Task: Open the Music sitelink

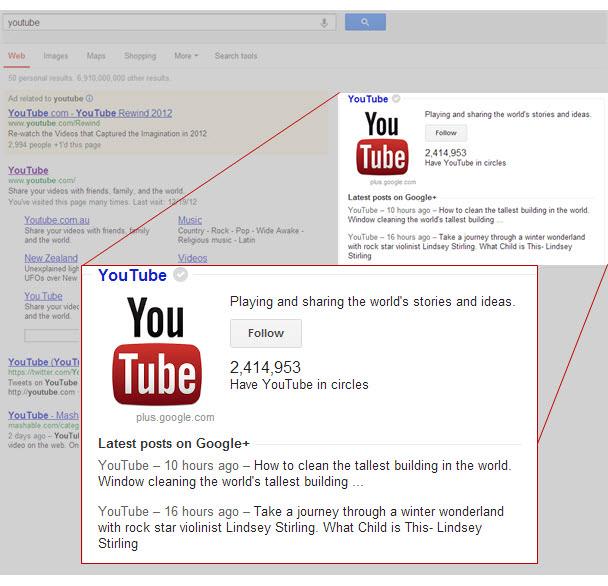Action: click(x=190, y=220)
